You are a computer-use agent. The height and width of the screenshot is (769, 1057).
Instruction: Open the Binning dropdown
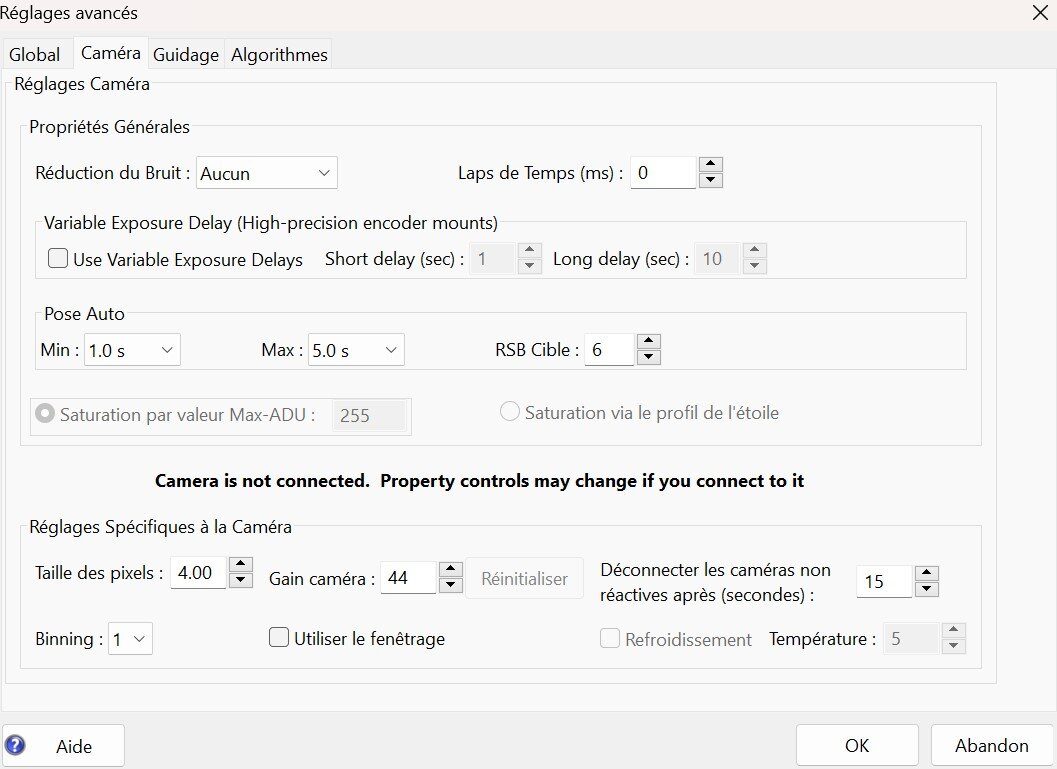point(131,639)
